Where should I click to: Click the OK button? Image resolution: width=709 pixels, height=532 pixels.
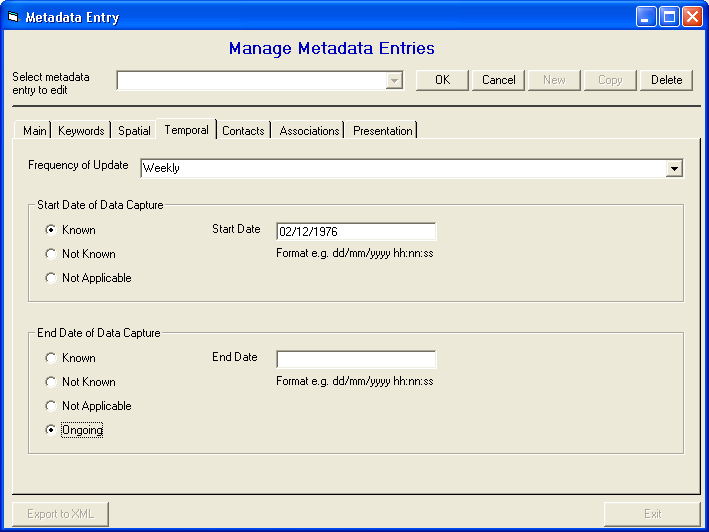point(442,80)
